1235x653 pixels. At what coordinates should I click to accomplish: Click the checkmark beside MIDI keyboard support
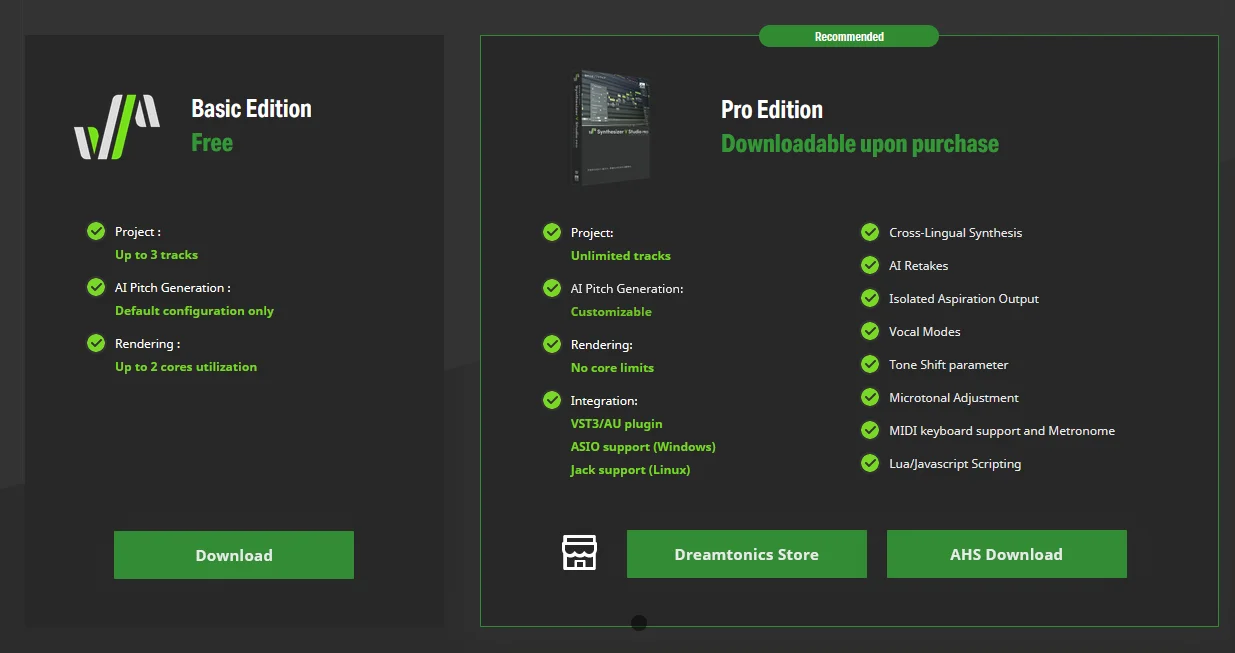(870, 431)
